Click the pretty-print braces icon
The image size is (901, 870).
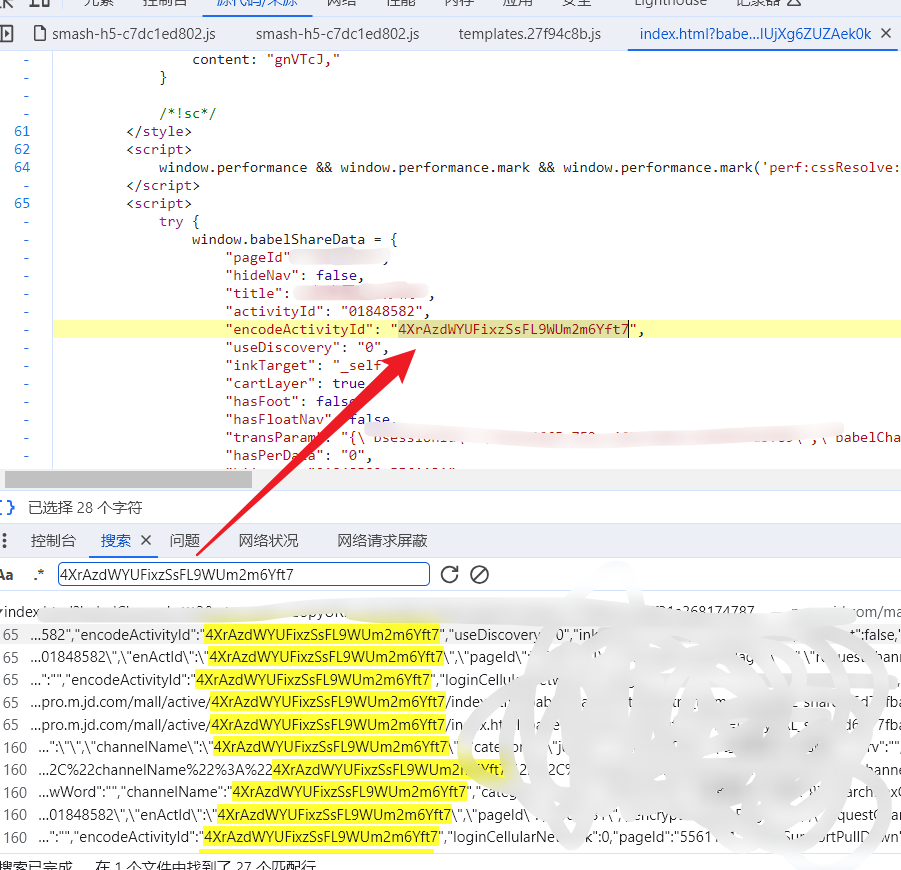(7, 507)
